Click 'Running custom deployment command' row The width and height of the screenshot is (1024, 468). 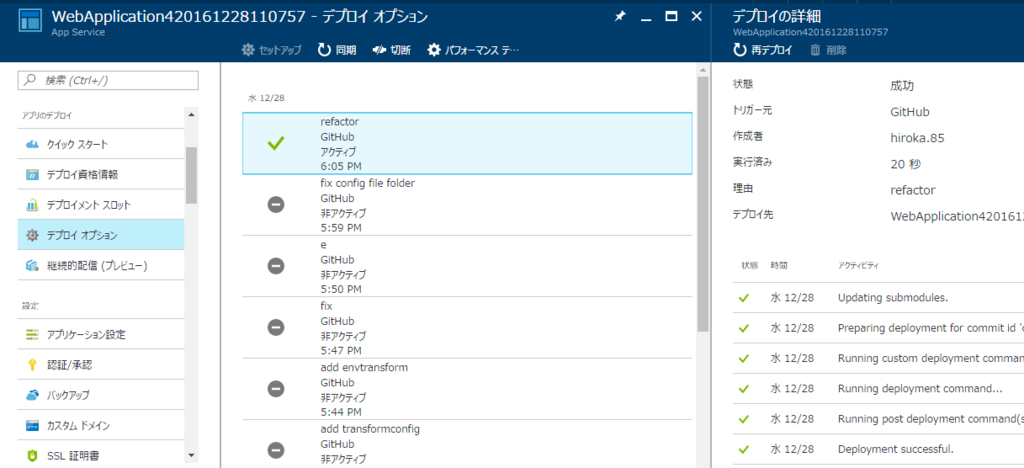click(x=878, y=358)
